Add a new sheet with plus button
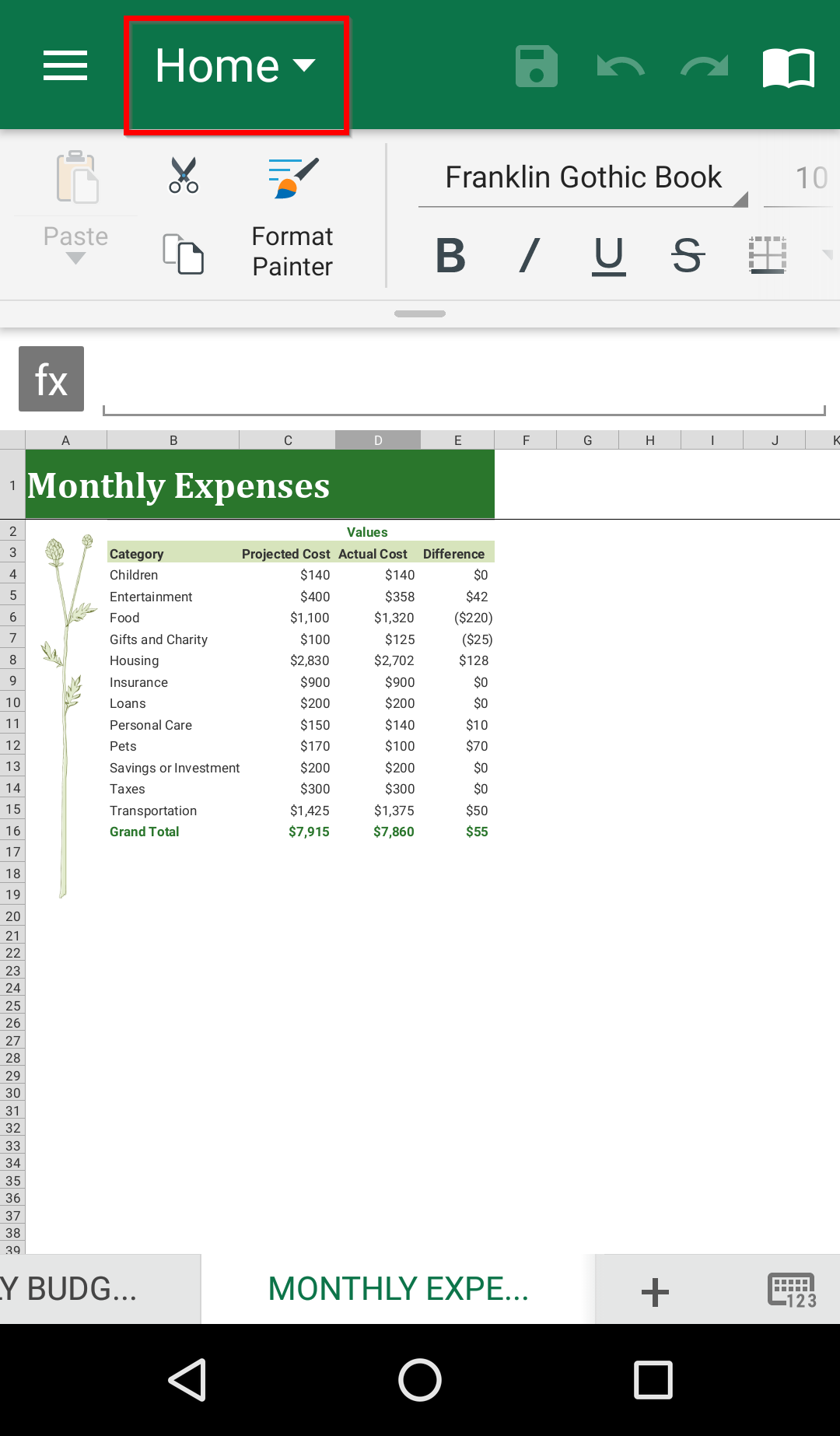840x1436 pixels. (x=655, y=1292)
